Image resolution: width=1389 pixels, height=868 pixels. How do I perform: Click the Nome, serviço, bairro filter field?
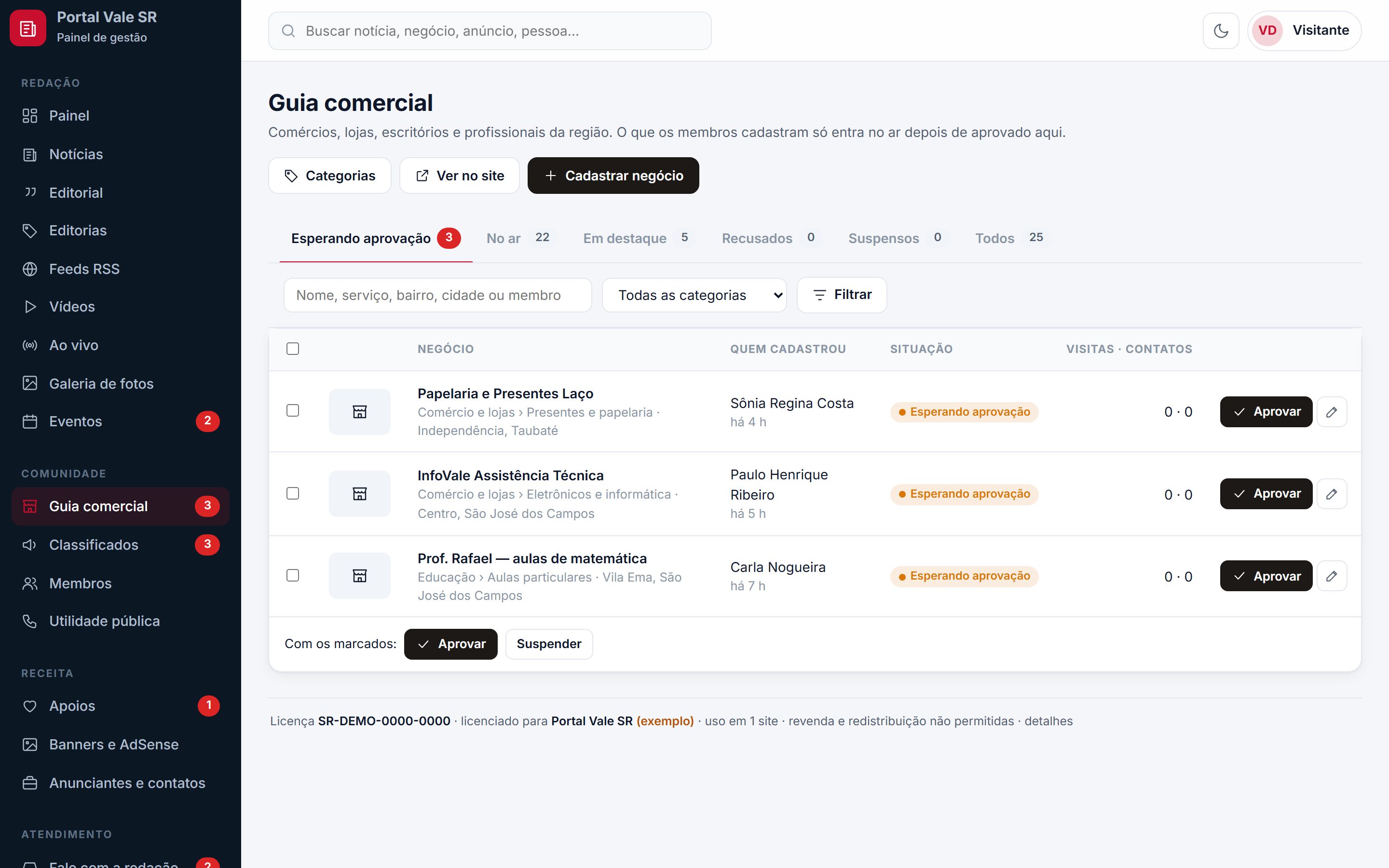coord(437,295)
